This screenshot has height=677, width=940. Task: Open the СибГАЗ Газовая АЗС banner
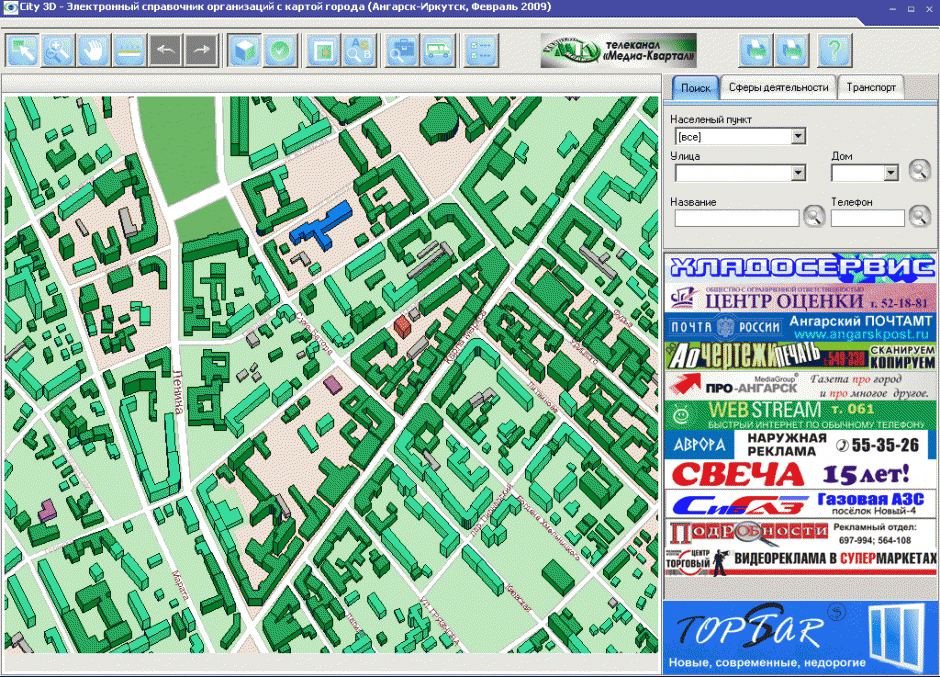800,504
